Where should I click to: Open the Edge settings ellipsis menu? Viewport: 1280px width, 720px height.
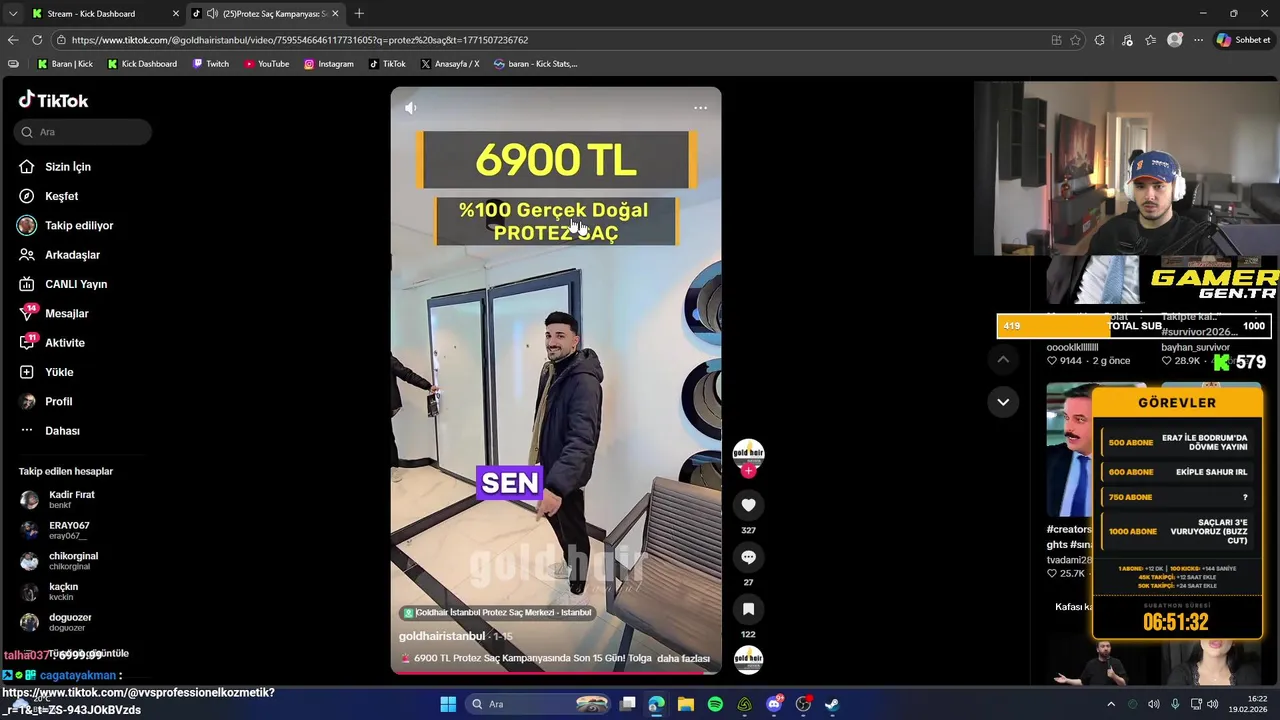(x=1198, y=40)
